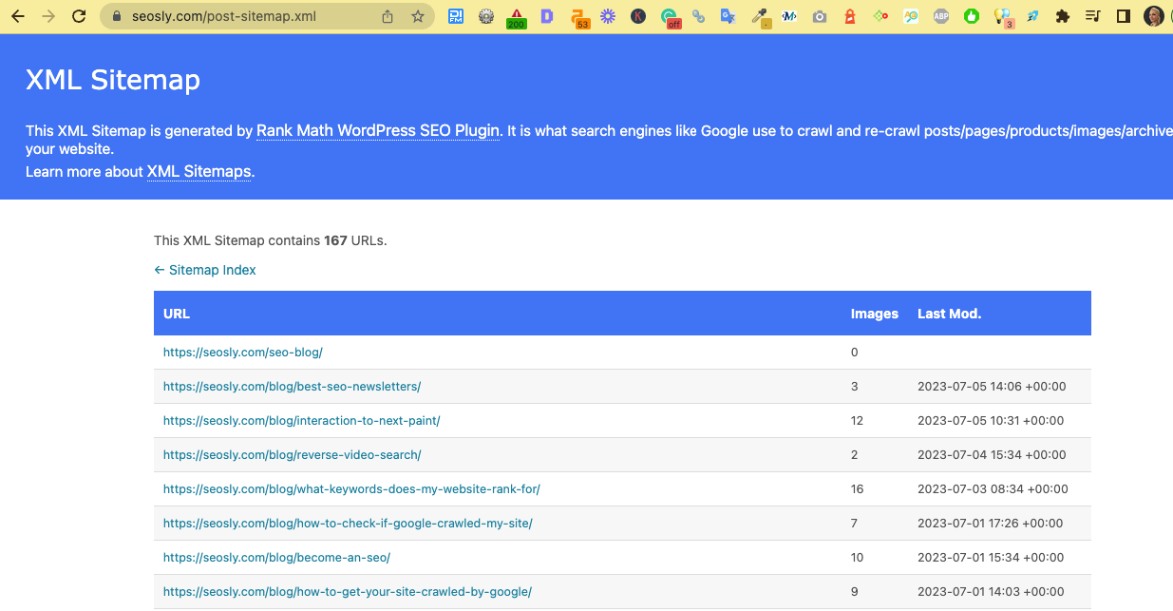This screenshot has width=1173, height=611.
Task: Open the ABP ad blocker extension
Action: coord(941,16)
